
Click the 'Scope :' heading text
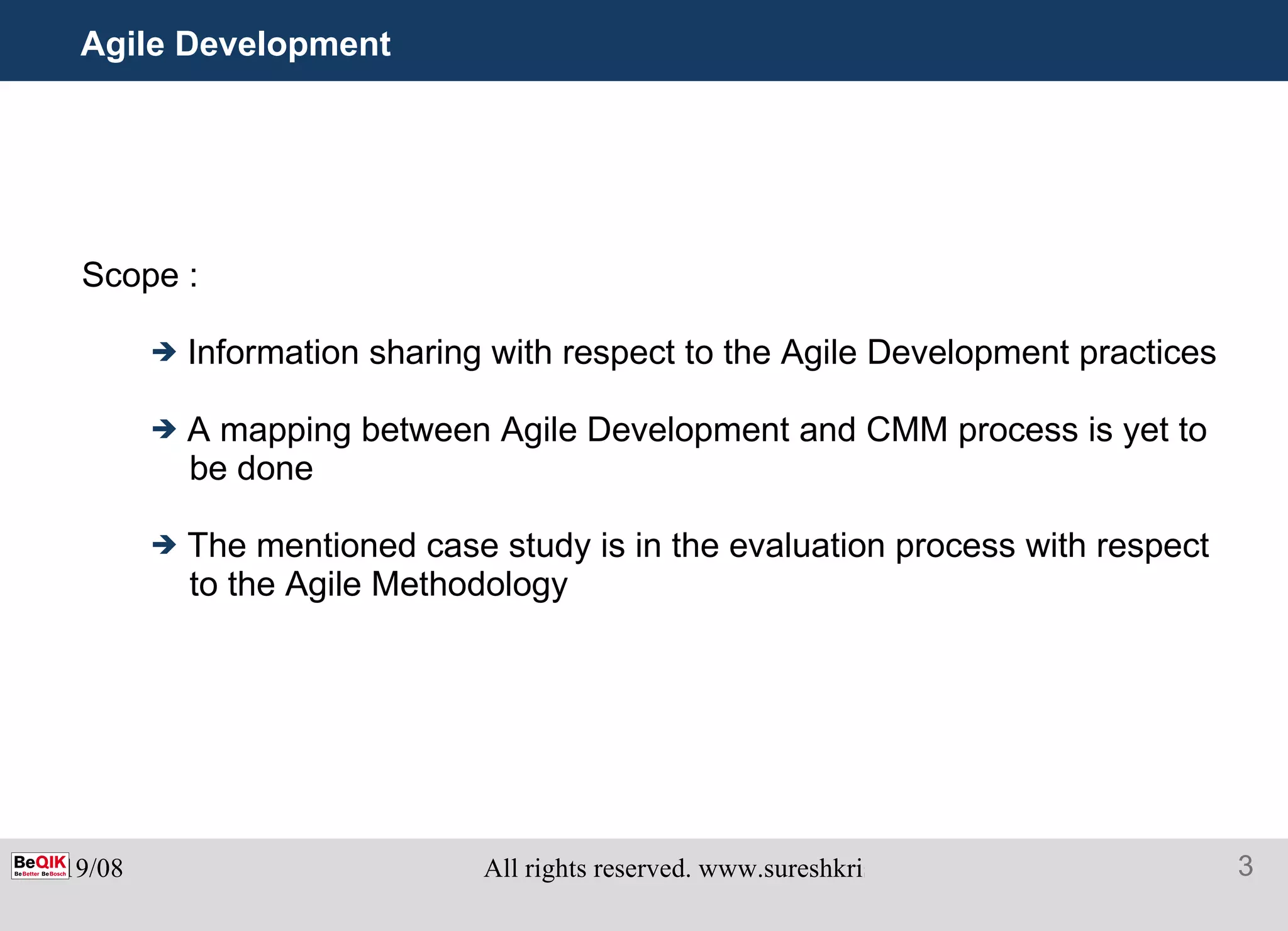tap(140, 275)
